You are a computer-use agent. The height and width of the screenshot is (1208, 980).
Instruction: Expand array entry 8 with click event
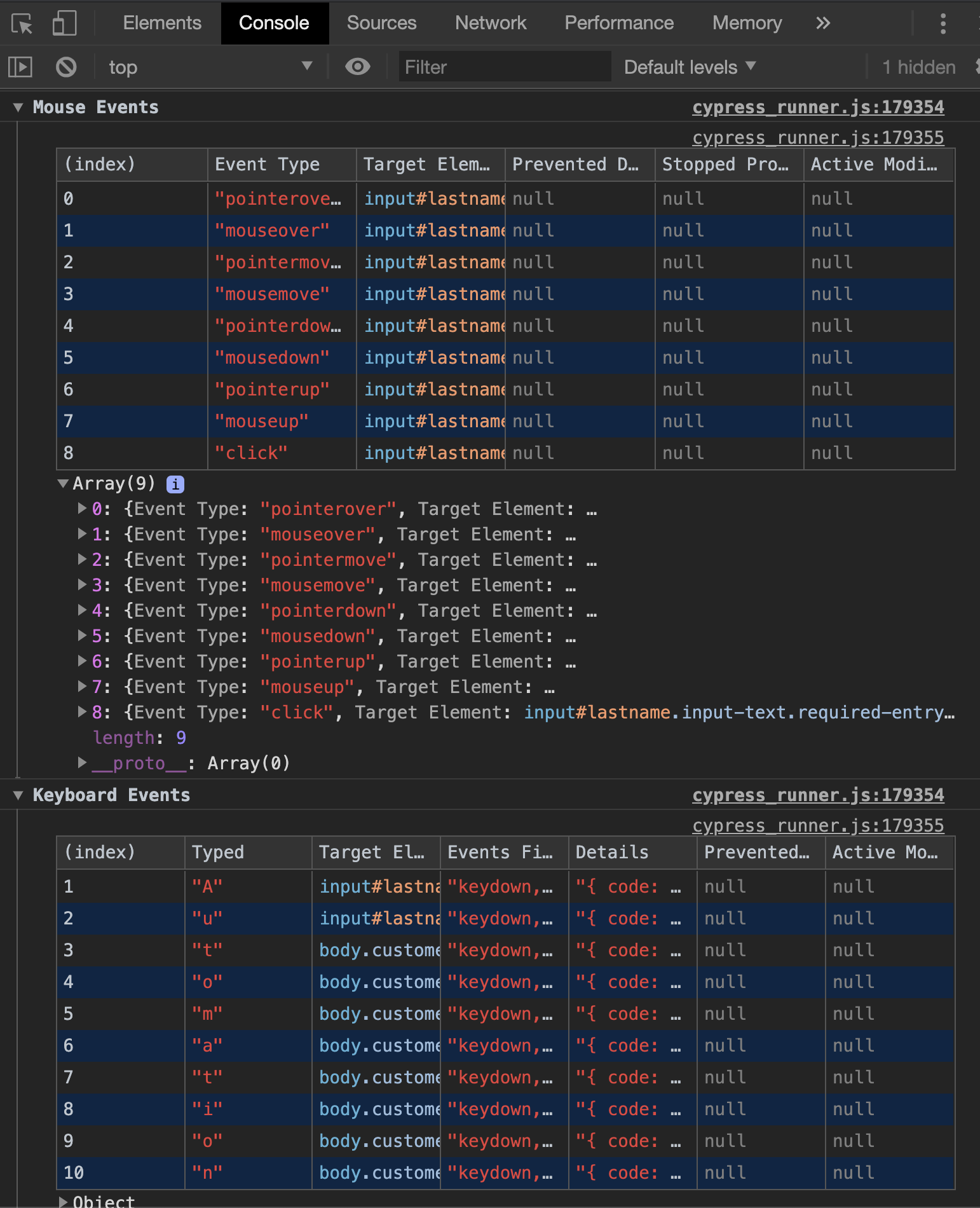coord(82,711)
